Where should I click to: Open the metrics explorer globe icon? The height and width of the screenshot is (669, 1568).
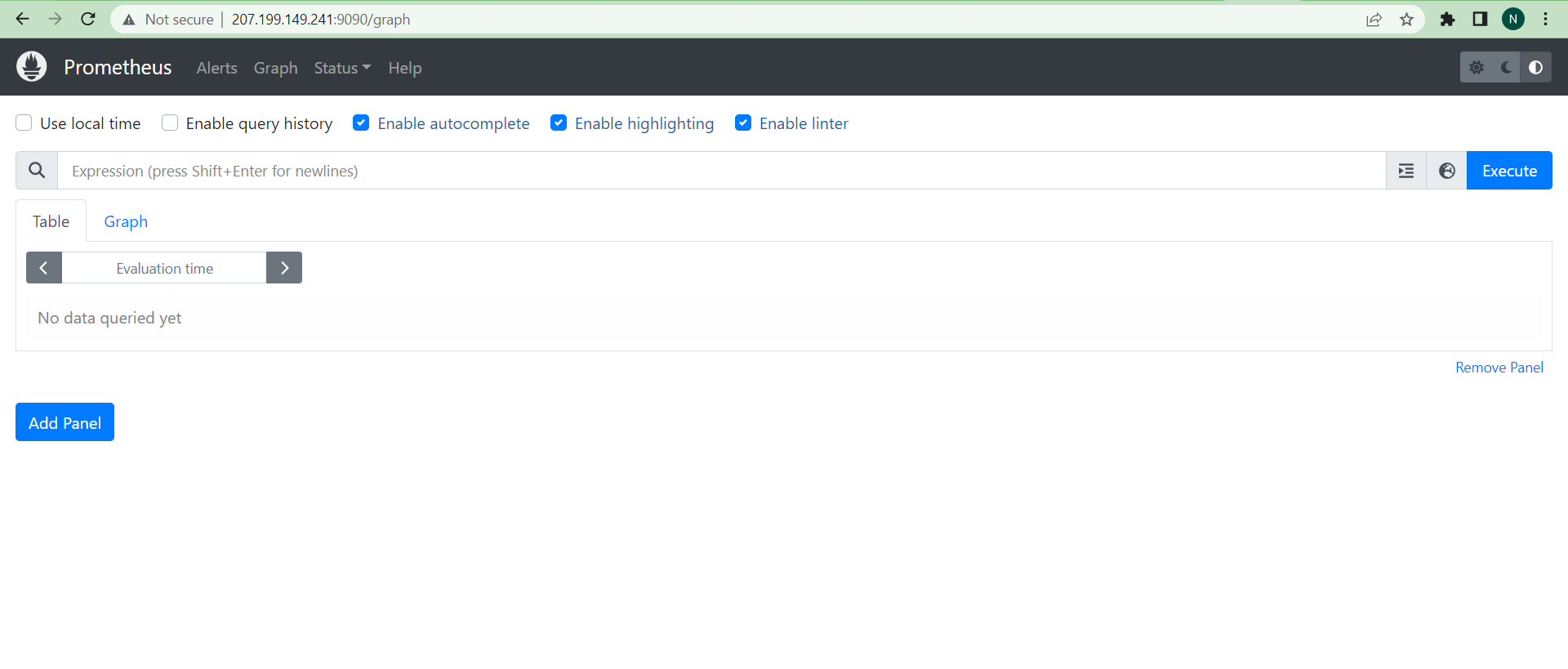(x=1446, y=171)
